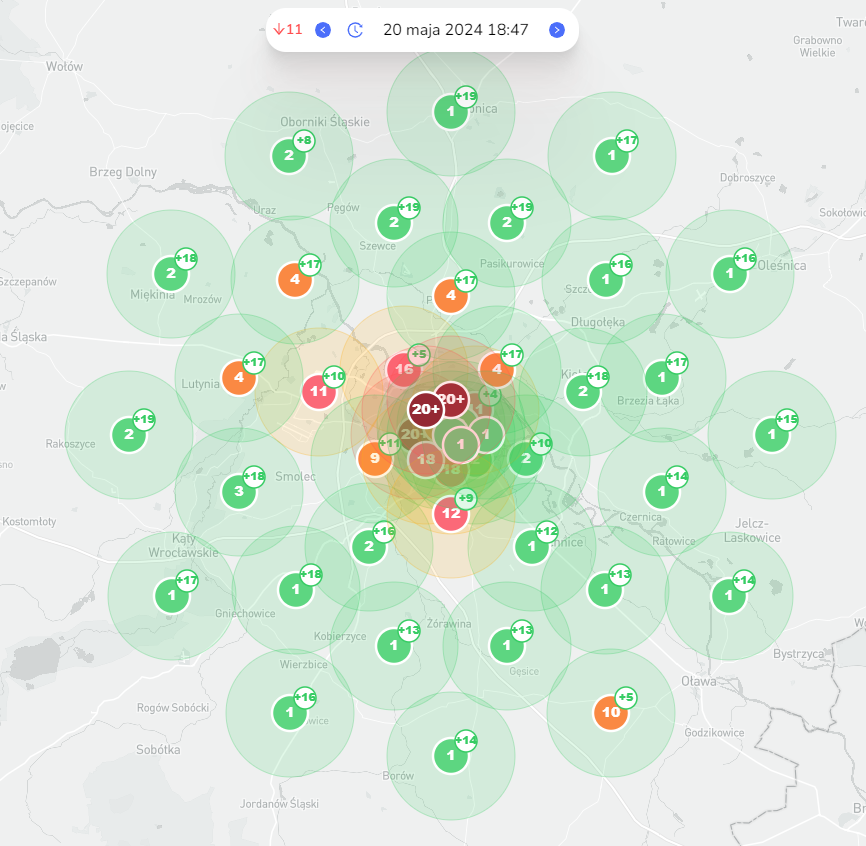Image resolution: width=866 pixels, height=846 pixels.
Task: Click the +8 badge near Oborniki Śląskie
Action: tap(305, 140)
